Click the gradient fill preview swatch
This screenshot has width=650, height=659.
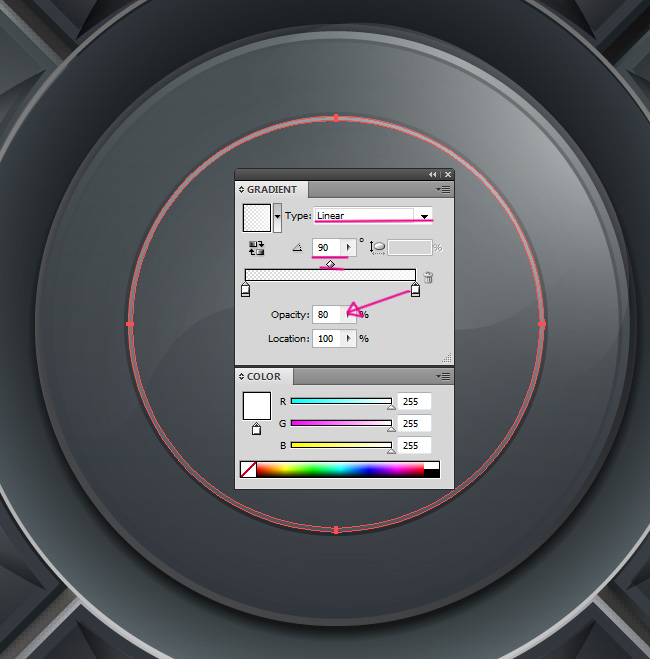257,218
